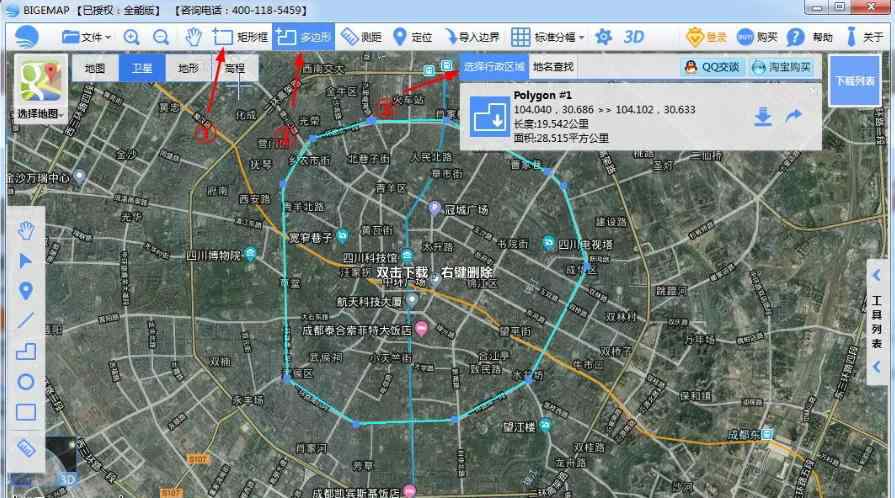The height and width of the screenshot is (498, 895).
Task: Switch to 地形 terrain layer tab
Action: [x=188, y=69]
